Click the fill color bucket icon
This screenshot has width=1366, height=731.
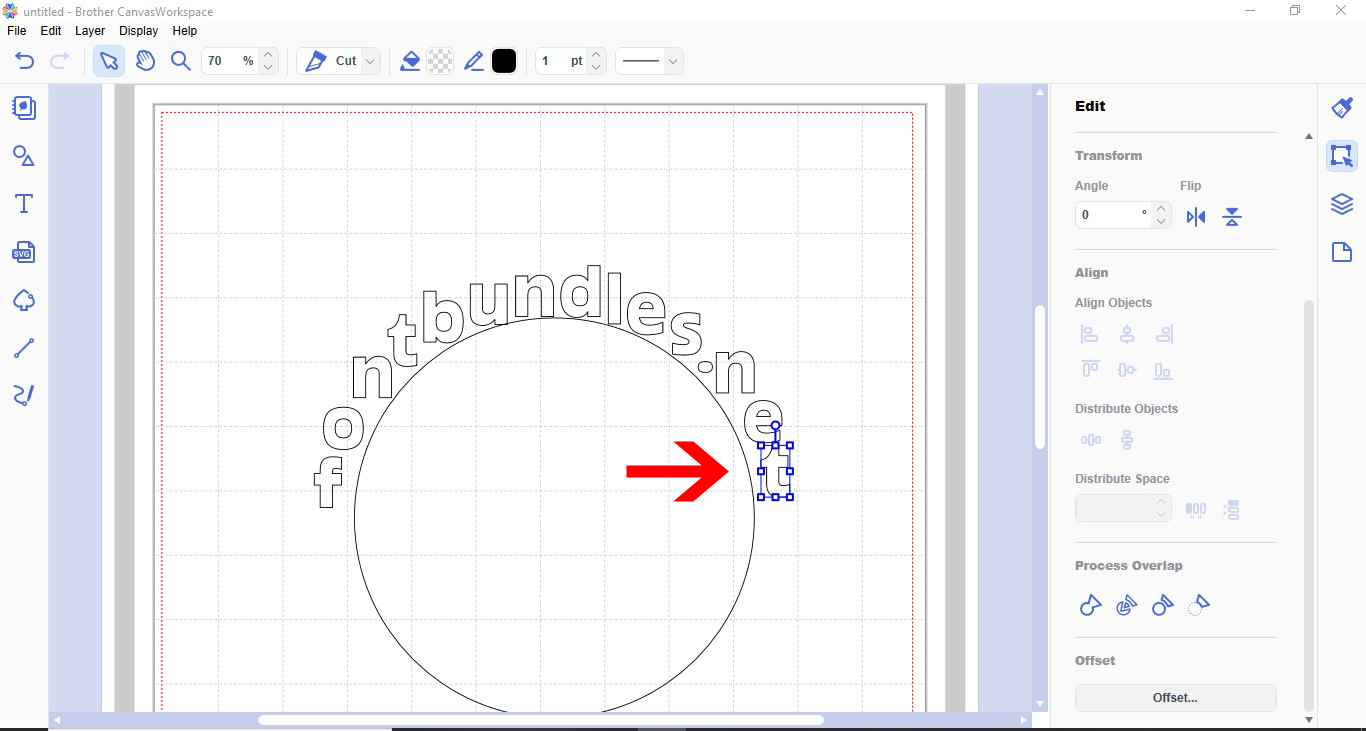coord(410,61)
